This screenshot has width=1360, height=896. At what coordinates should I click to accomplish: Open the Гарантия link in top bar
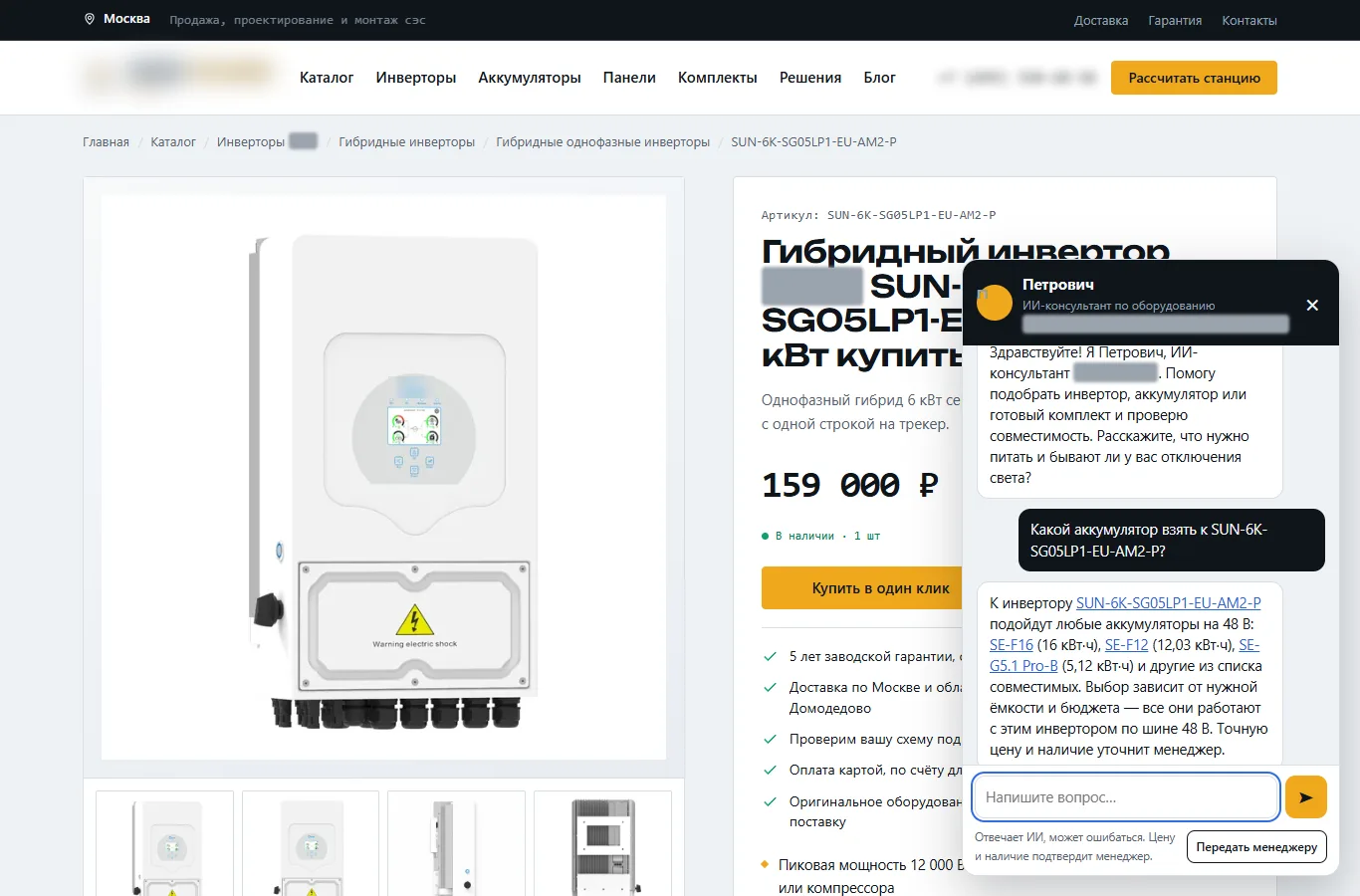[x=1175, y=20]
